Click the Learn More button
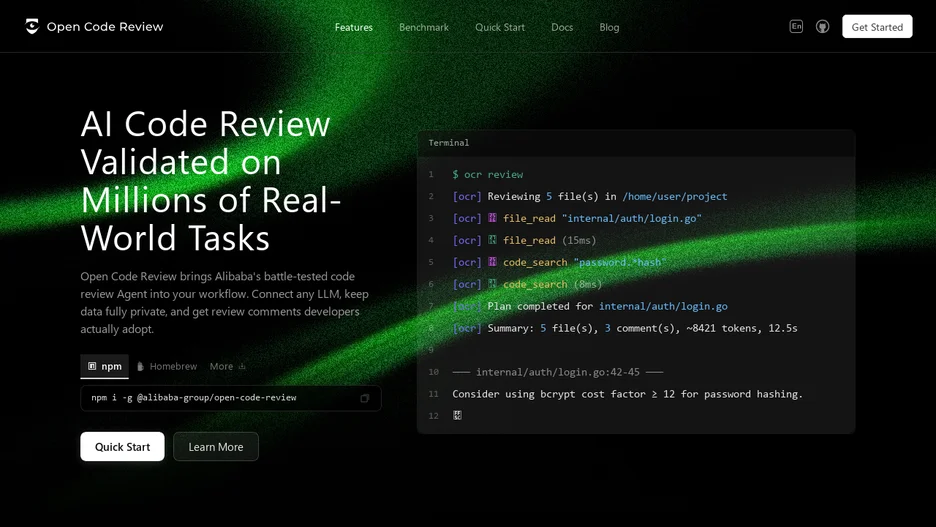 [x=215, y=446]
